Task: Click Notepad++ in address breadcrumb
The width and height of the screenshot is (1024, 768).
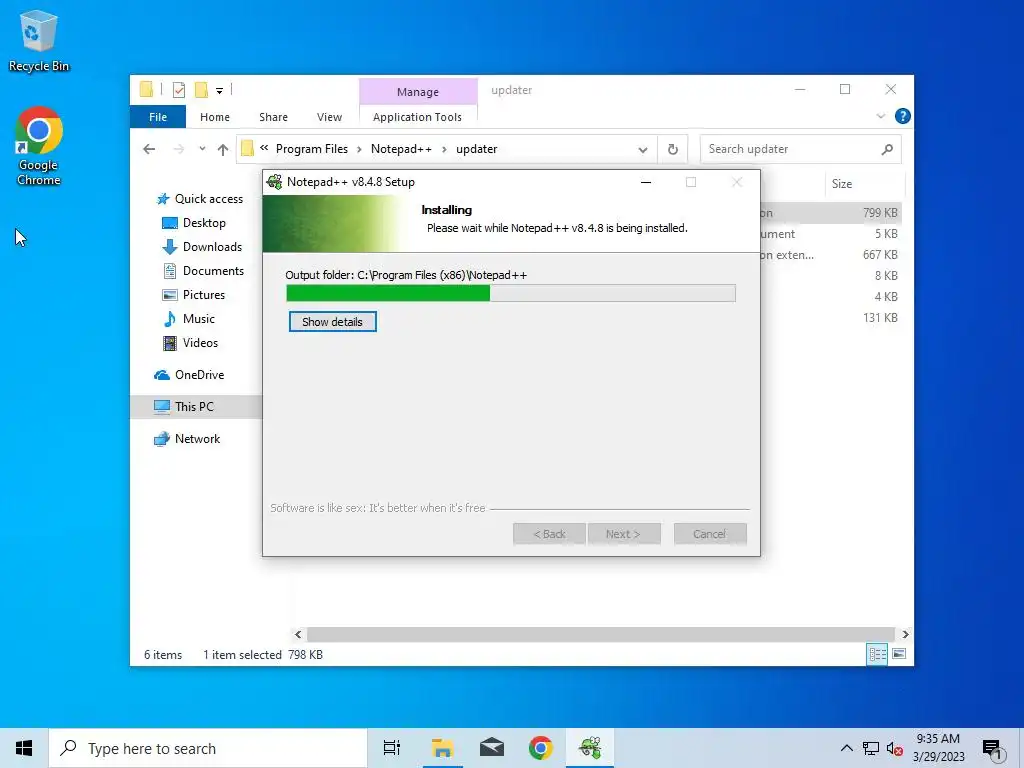Action: [x=401, y=149]
